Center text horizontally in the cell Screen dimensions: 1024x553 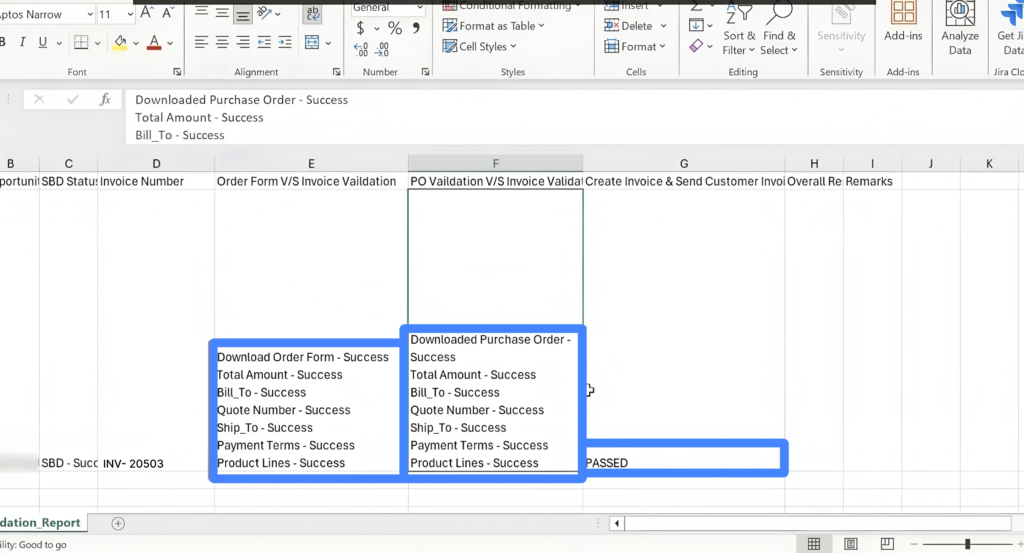tap(222, 43)
